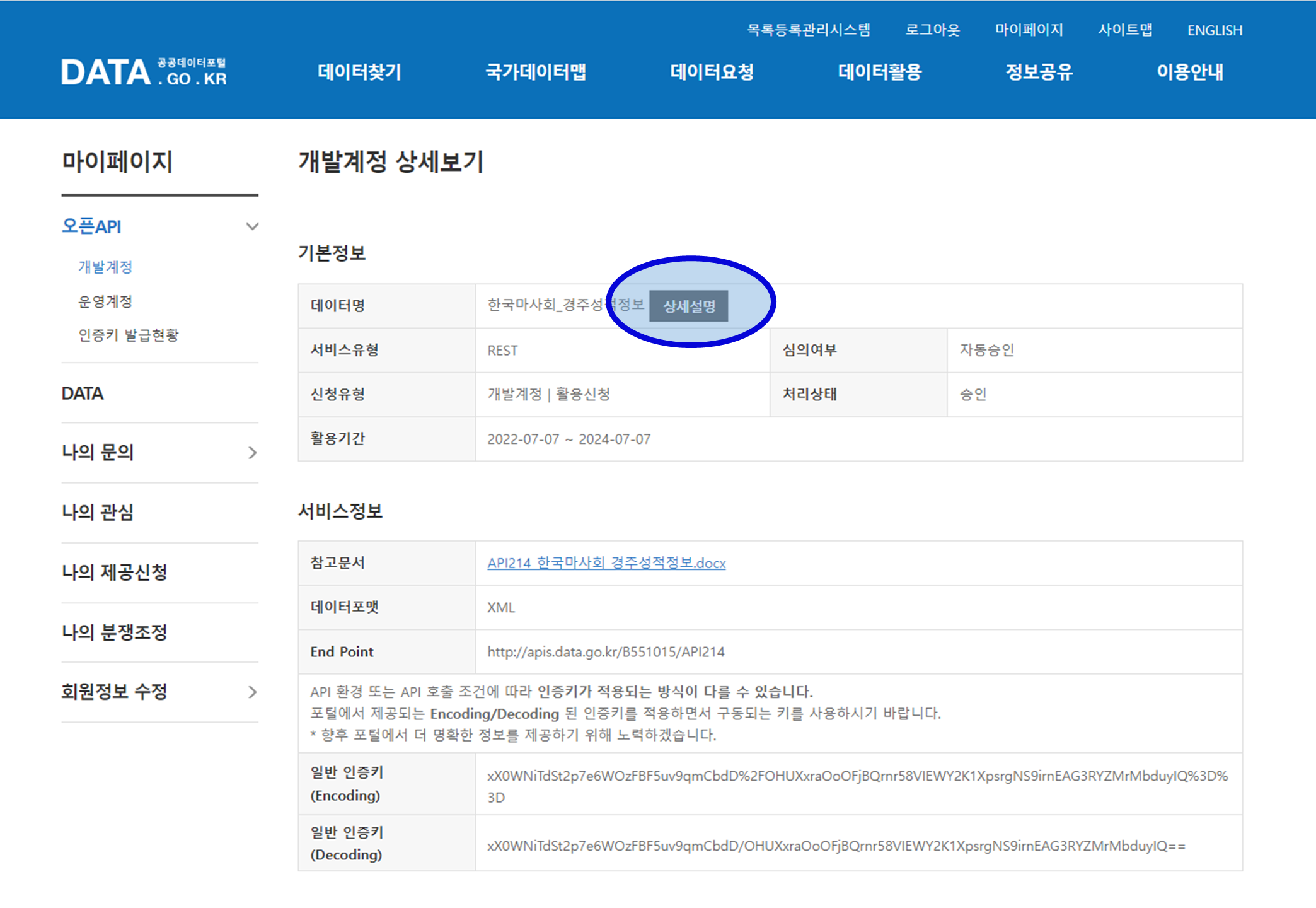Open the 데이터활용 main menu
The width and height of the screenshot is (1316, 908).
(879, 72)
